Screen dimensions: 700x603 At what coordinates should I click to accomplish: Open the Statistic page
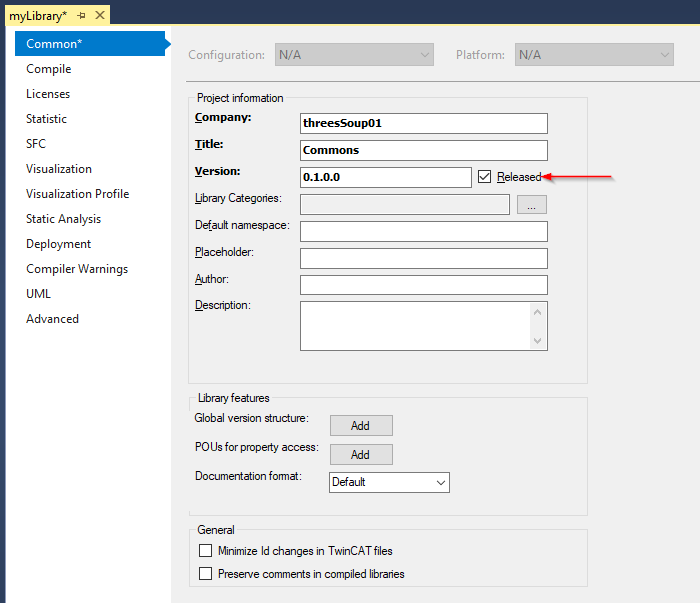tap(46, 119)
